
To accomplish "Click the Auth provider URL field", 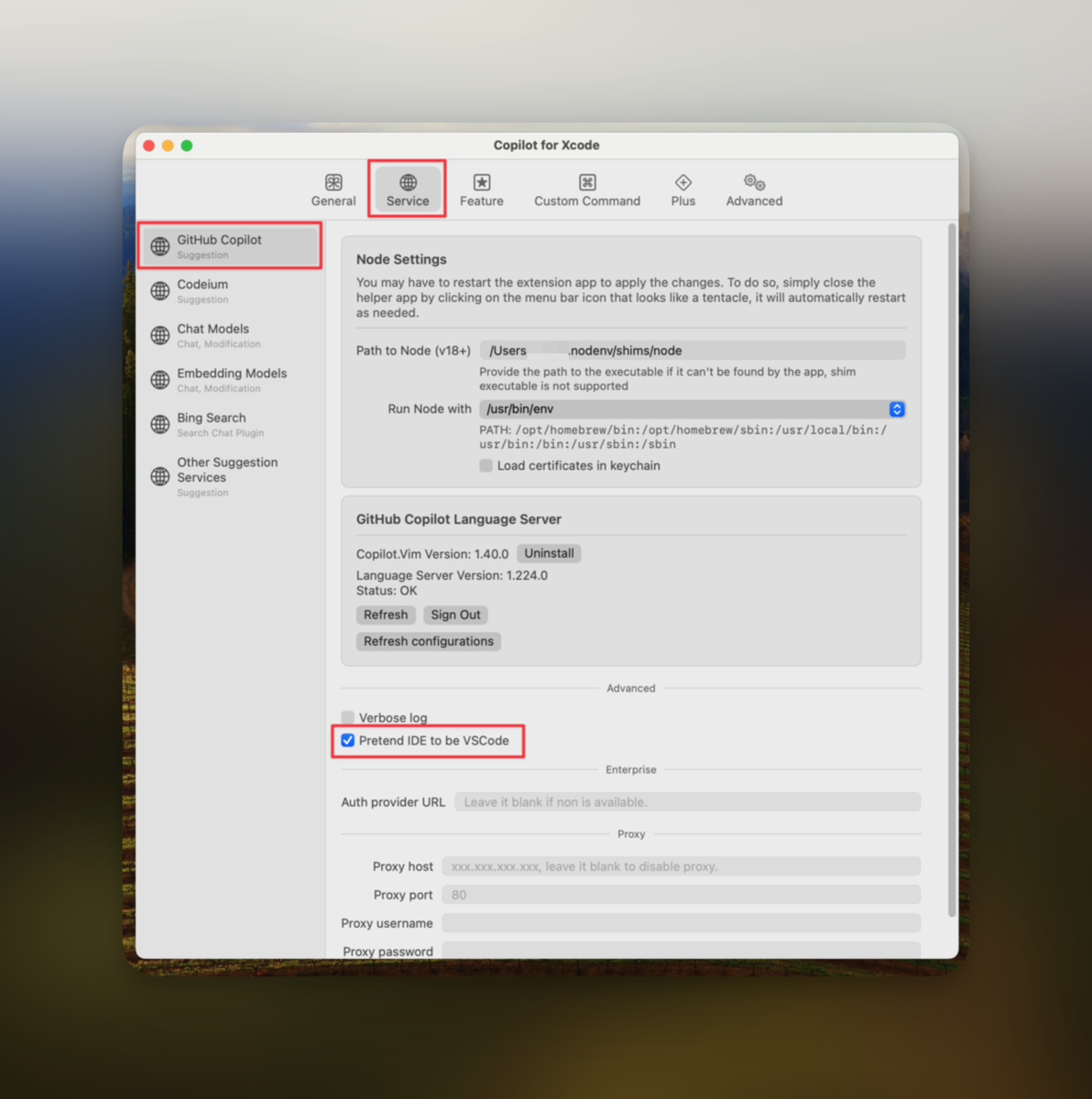I will (687, 802).
